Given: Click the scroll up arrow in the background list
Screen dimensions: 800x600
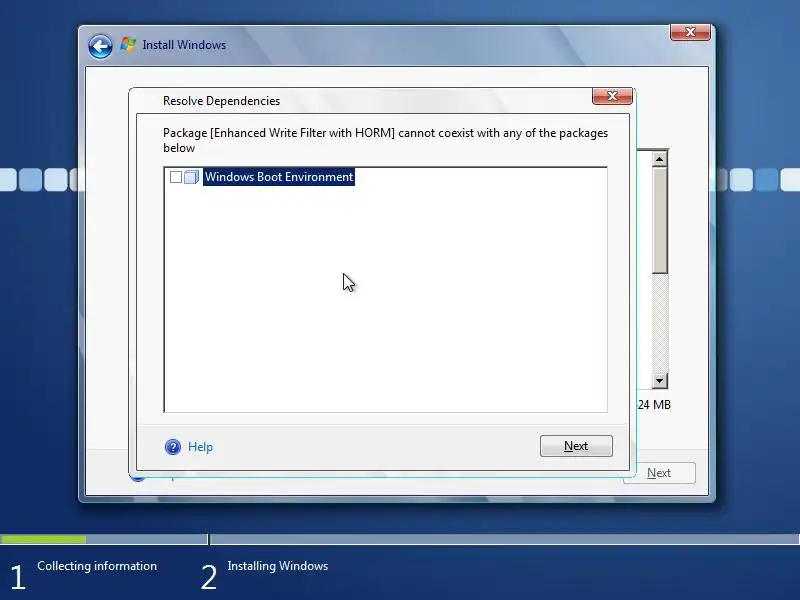Looking at the screenshot, I should pyautogui.click(x=659, y=159).
